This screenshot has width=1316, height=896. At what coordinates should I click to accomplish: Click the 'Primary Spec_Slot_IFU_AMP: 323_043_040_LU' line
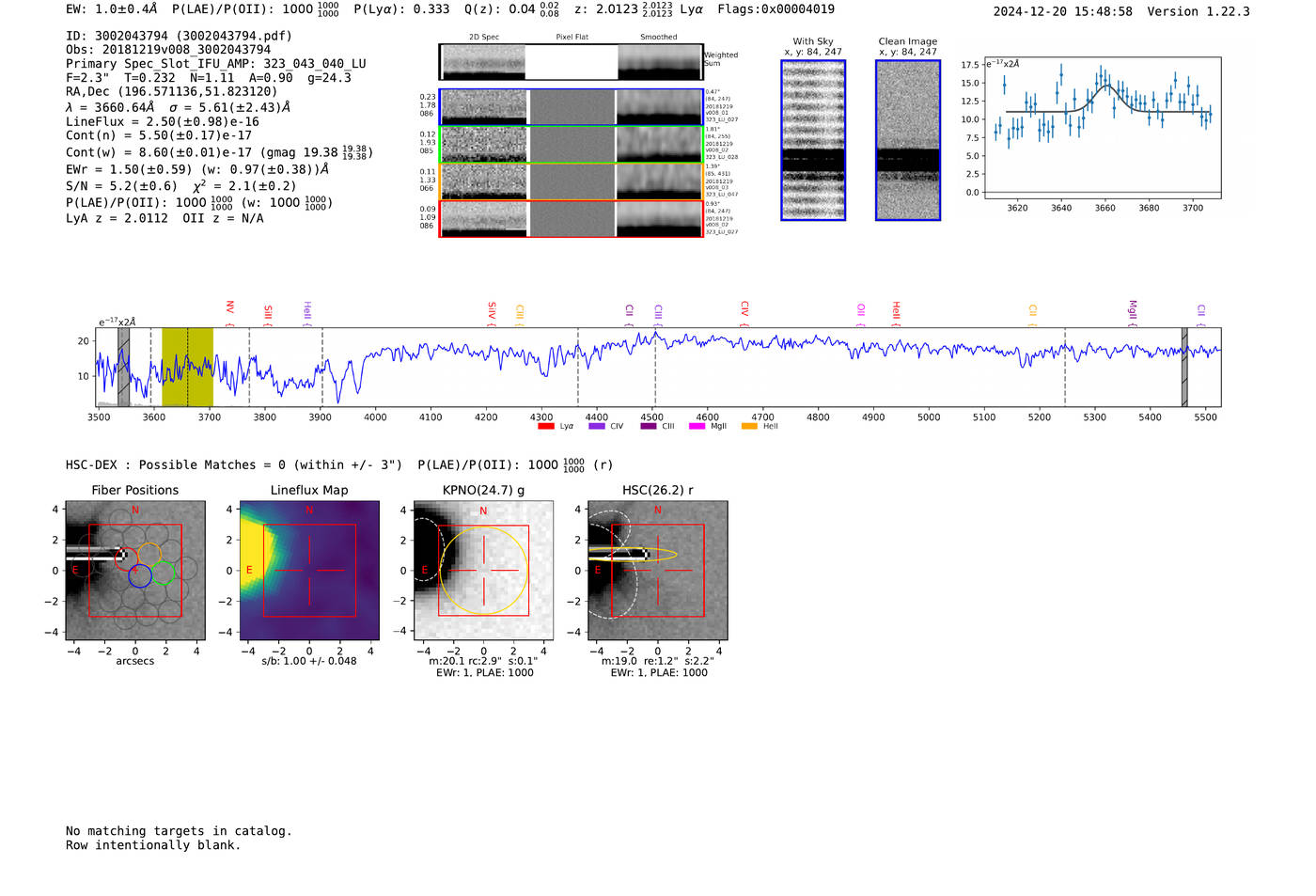(x=216, y=64)
